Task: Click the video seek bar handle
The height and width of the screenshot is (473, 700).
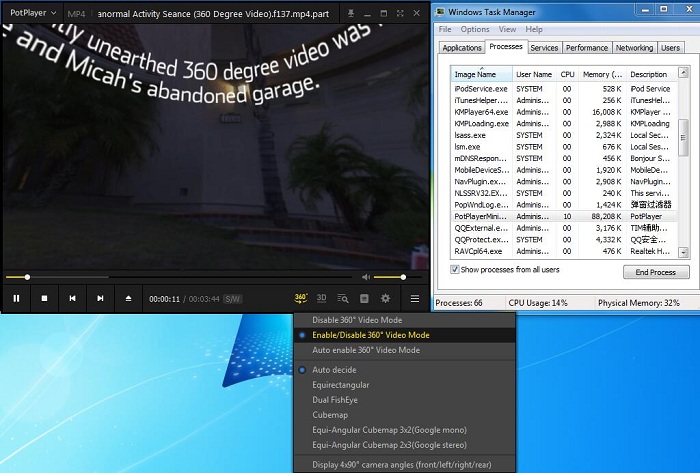Action: tap(27, 277)
